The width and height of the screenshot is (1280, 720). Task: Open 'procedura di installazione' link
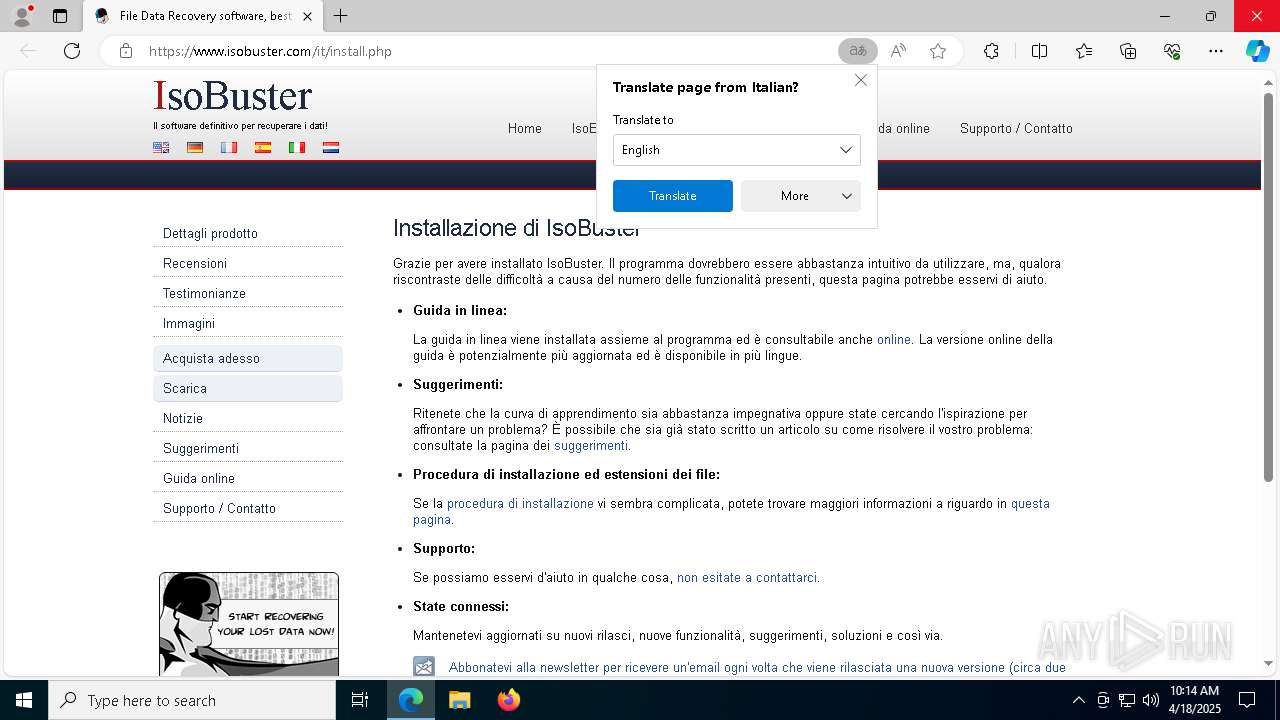520,503
